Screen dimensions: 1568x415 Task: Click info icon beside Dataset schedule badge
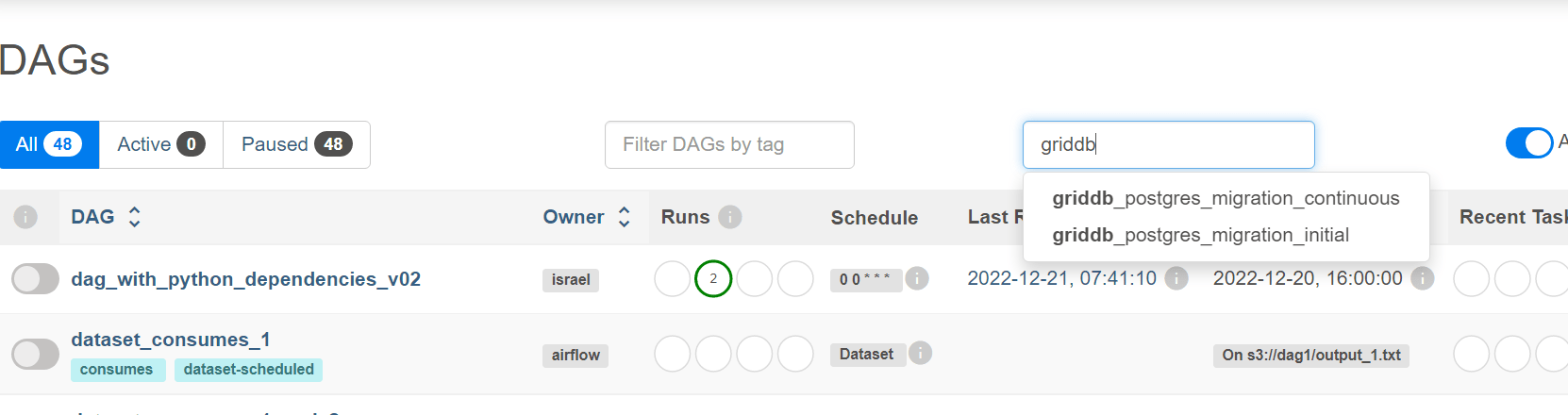[920, 353]
